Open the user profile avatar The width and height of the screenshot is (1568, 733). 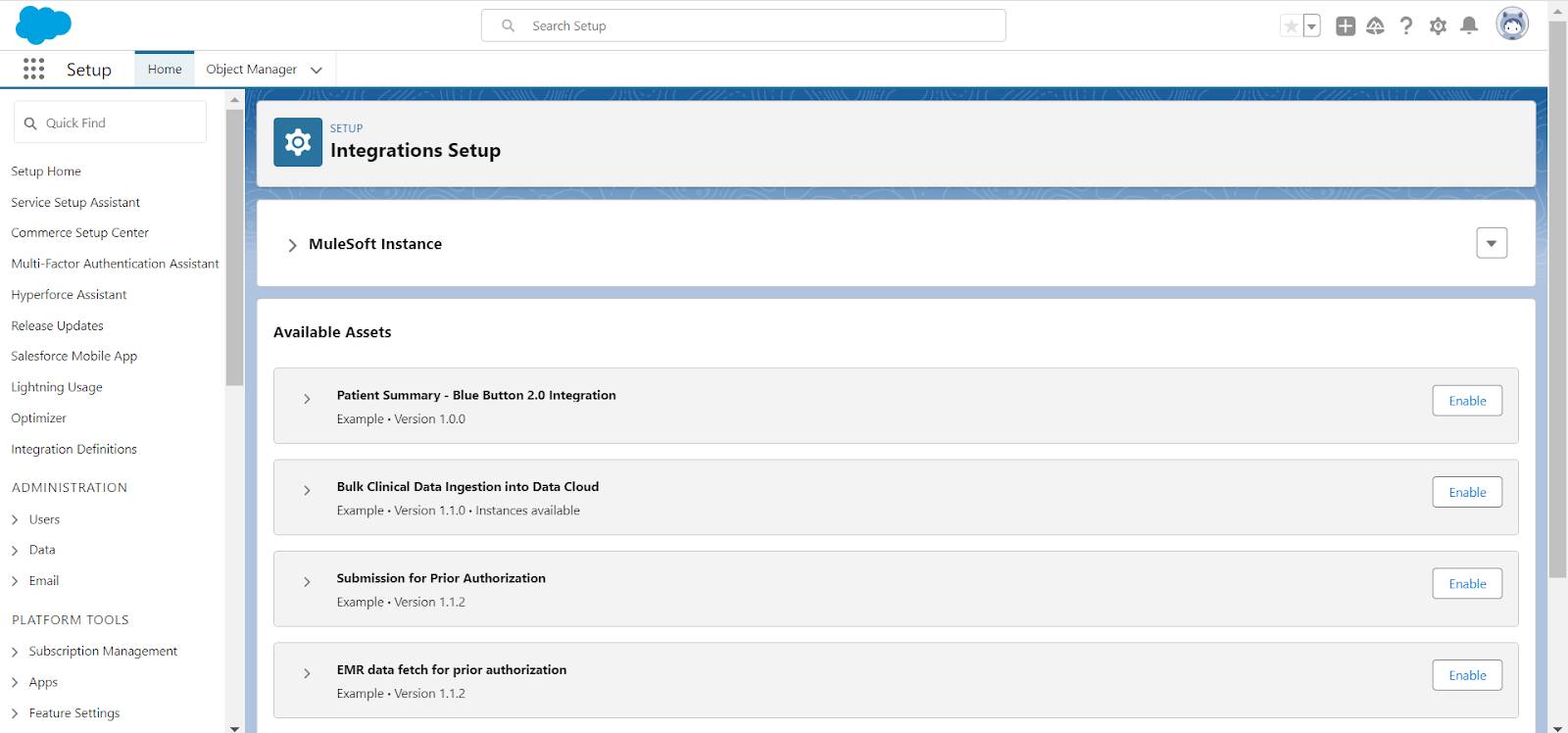1512,24
